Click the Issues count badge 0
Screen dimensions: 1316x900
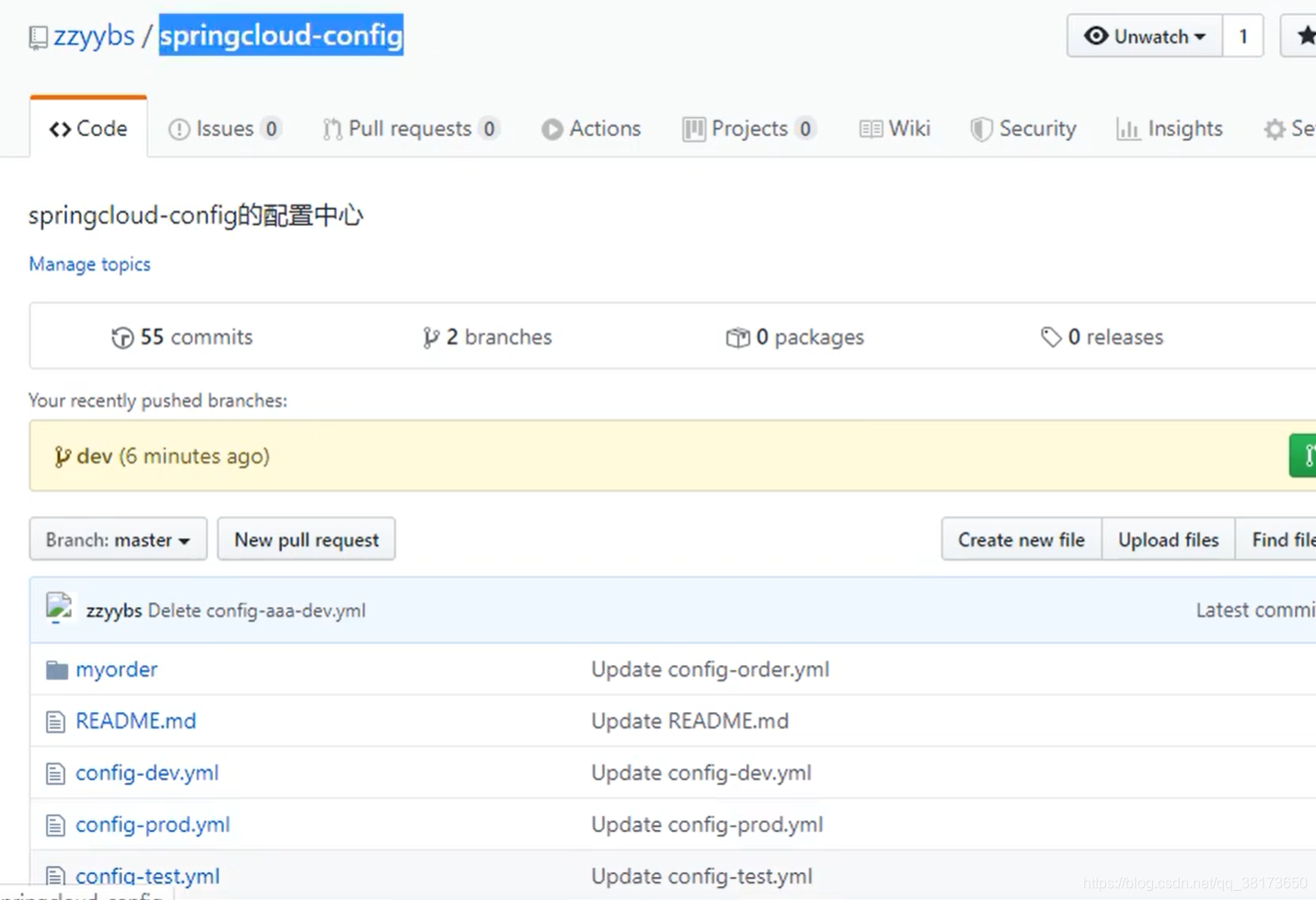pyautogui.click(x=271, y=128)
